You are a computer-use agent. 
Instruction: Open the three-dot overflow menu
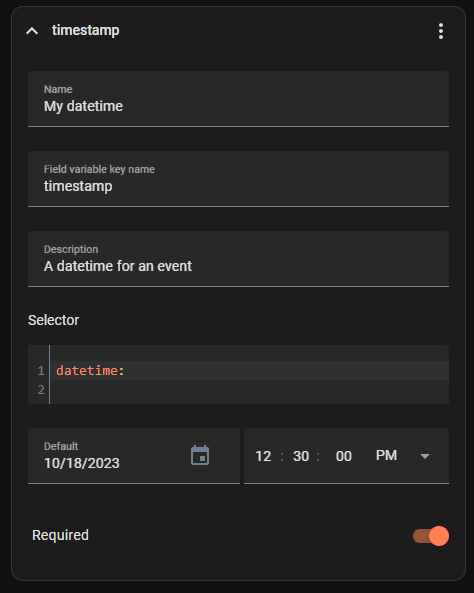441,31
